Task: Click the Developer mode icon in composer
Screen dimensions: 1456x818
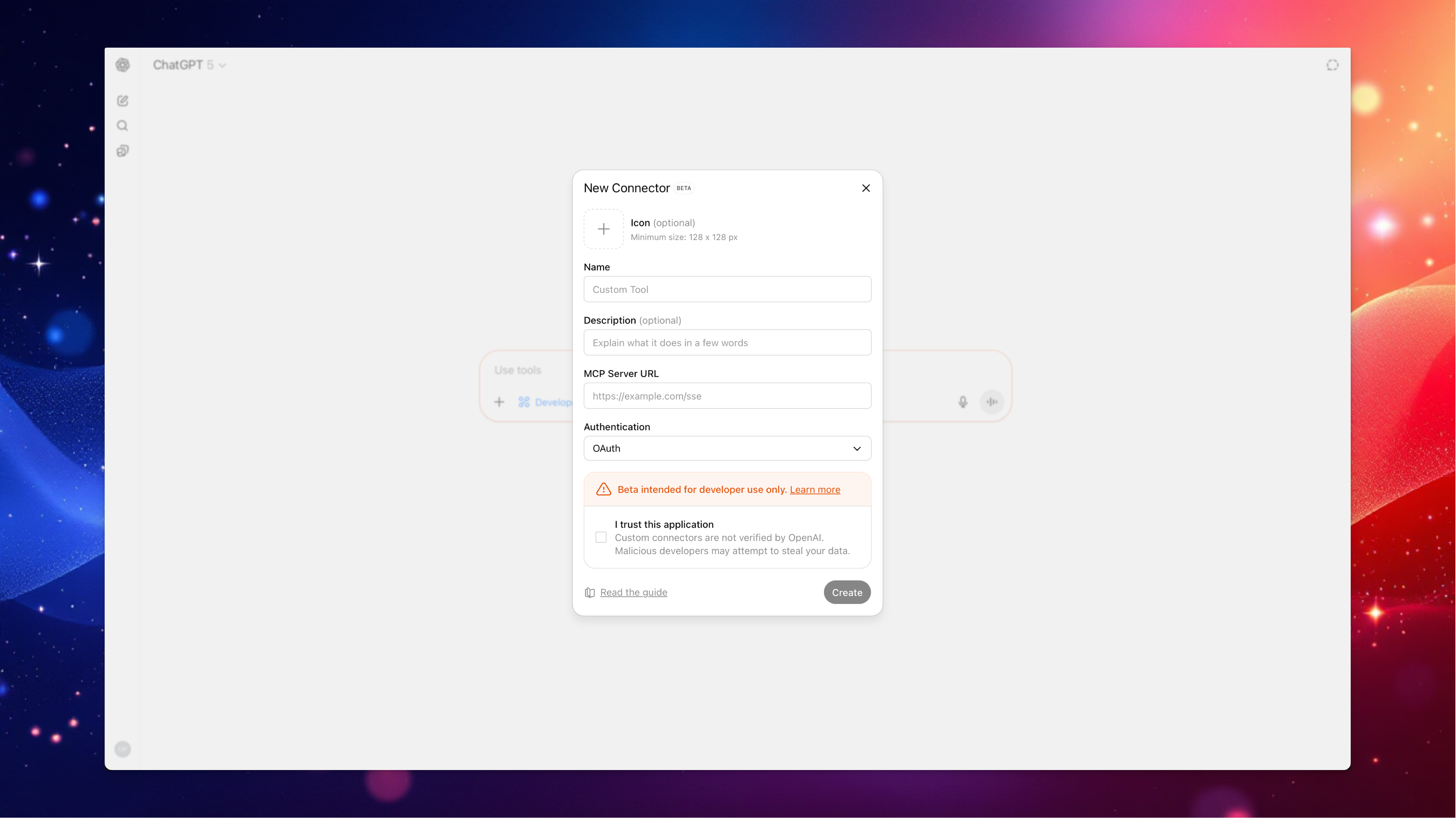Action: click(x=524, y=402)
